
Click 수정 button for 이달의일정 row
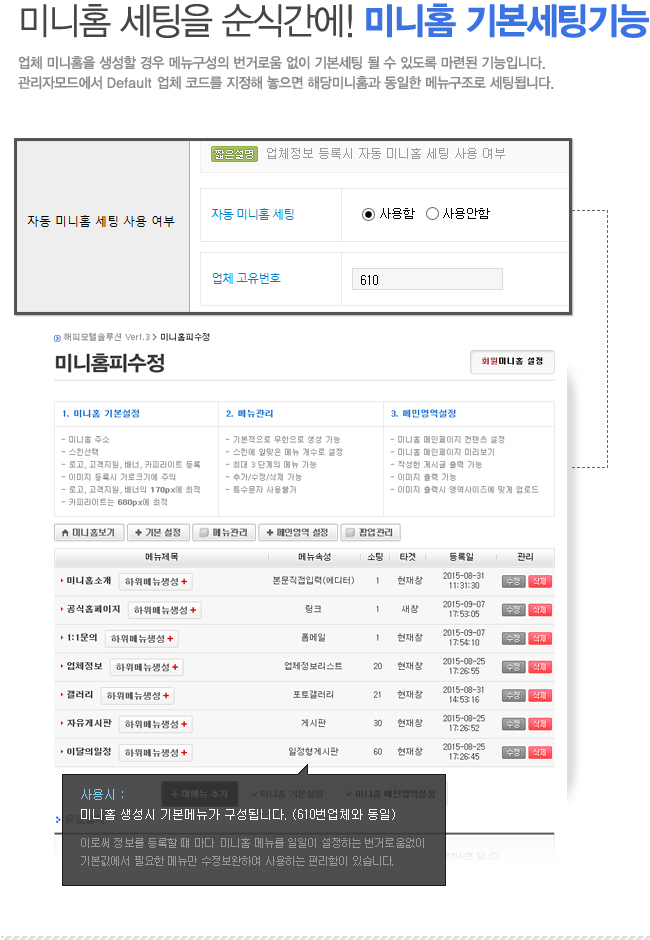pyautogui.click(x=513, y=752)
